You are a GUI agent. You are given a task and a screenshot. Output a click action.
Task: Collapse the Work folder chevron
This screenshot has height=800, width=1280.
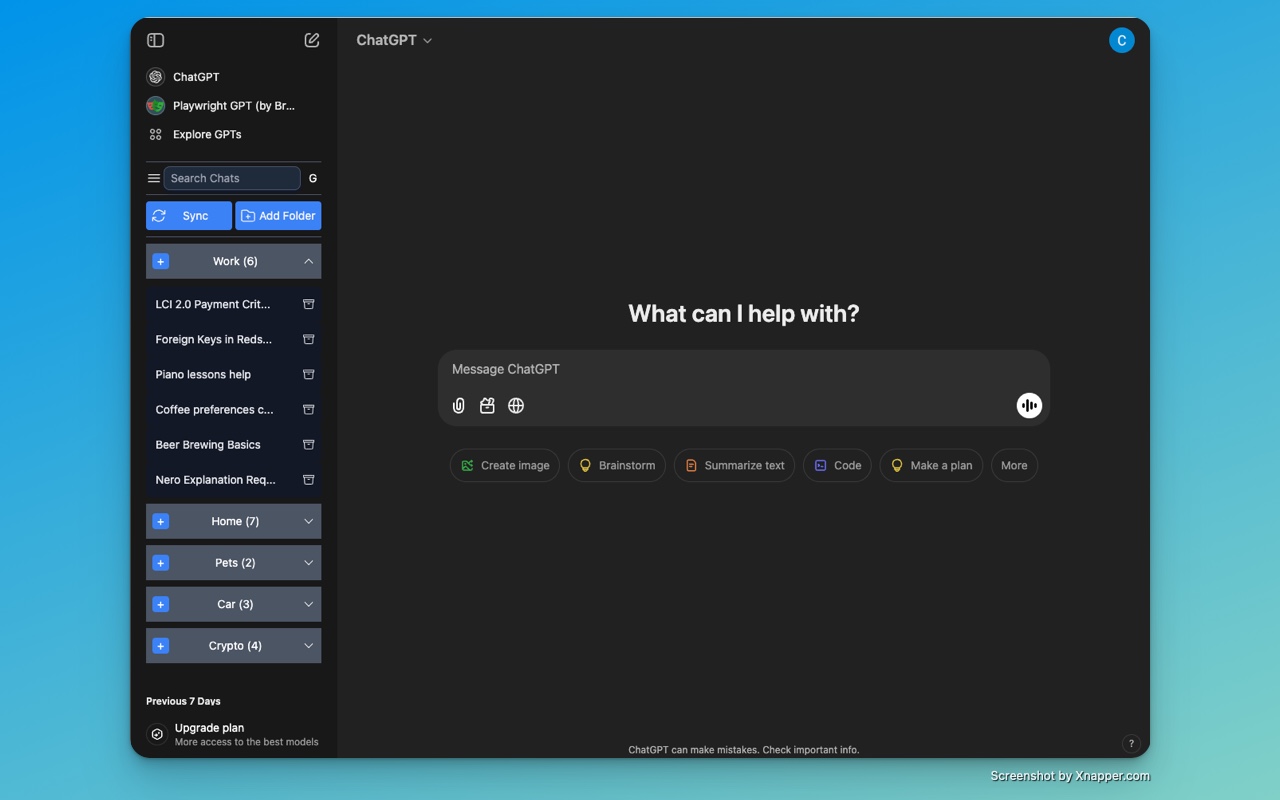point(309,261)
